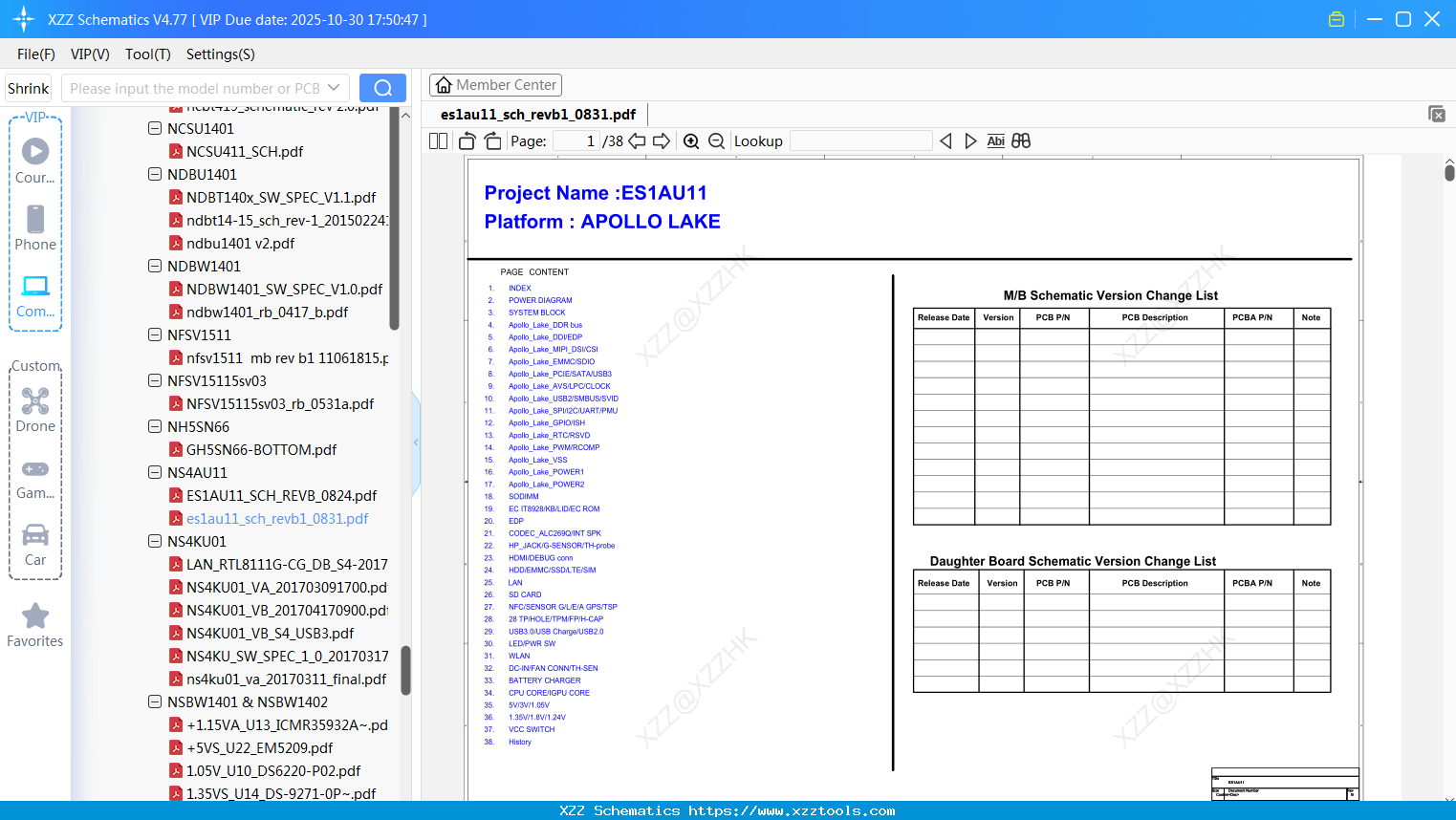Click the Lookup text field
This screenshot has width=1456, height=820.
pyautogui.click(x=861, y=141)
